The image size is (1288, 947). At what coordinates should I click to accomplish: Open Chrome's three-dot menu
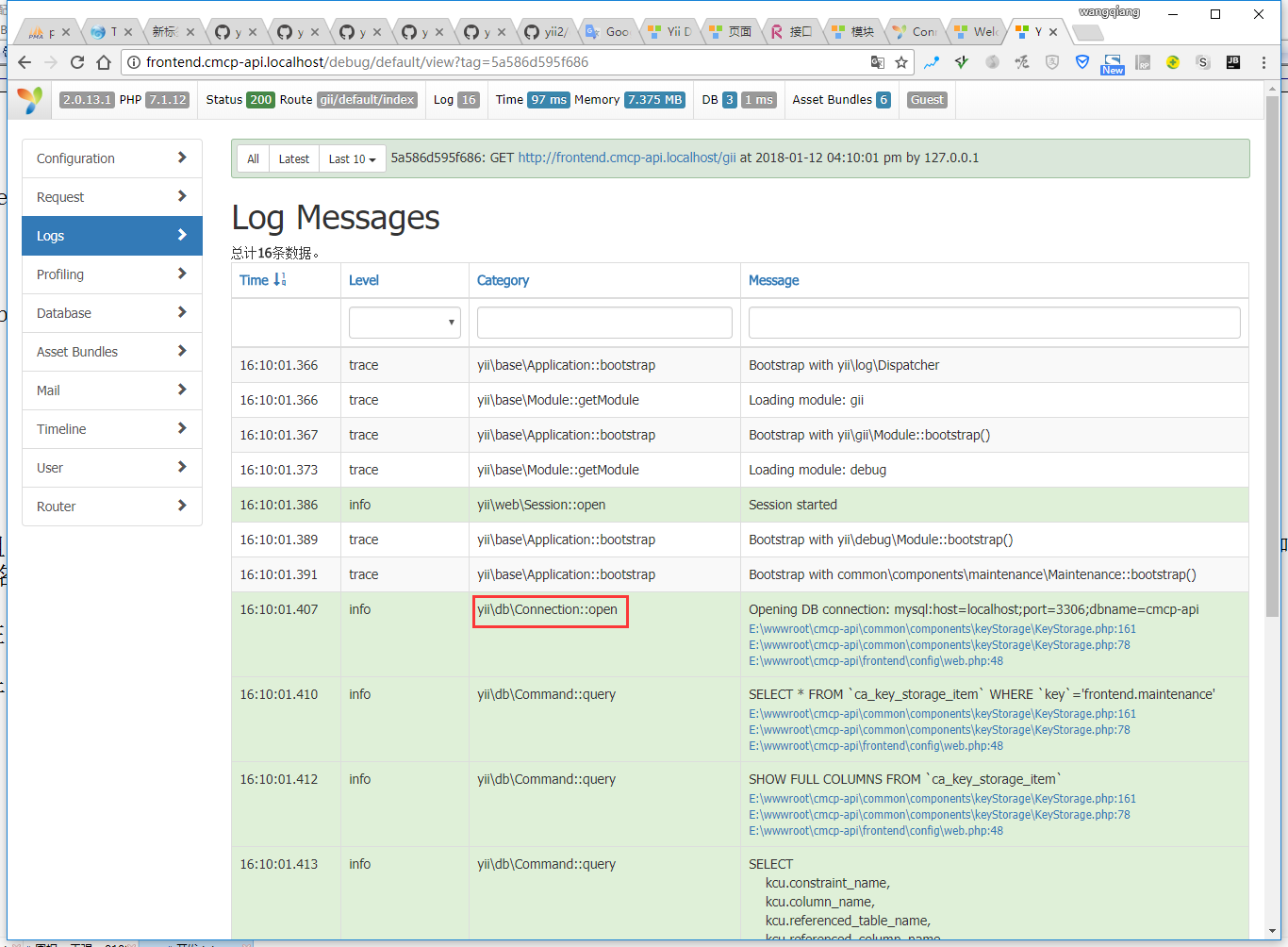(1263, 62)
